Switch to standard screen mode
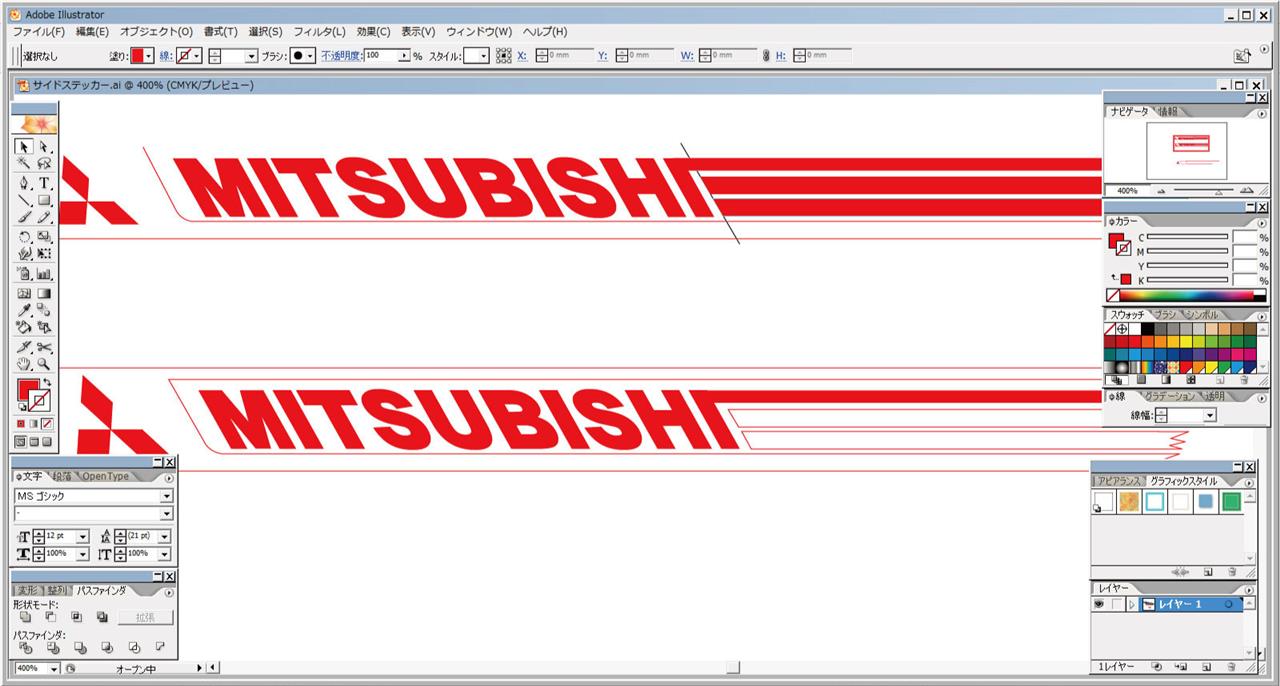1280x686 pixels. click(21, 441)
